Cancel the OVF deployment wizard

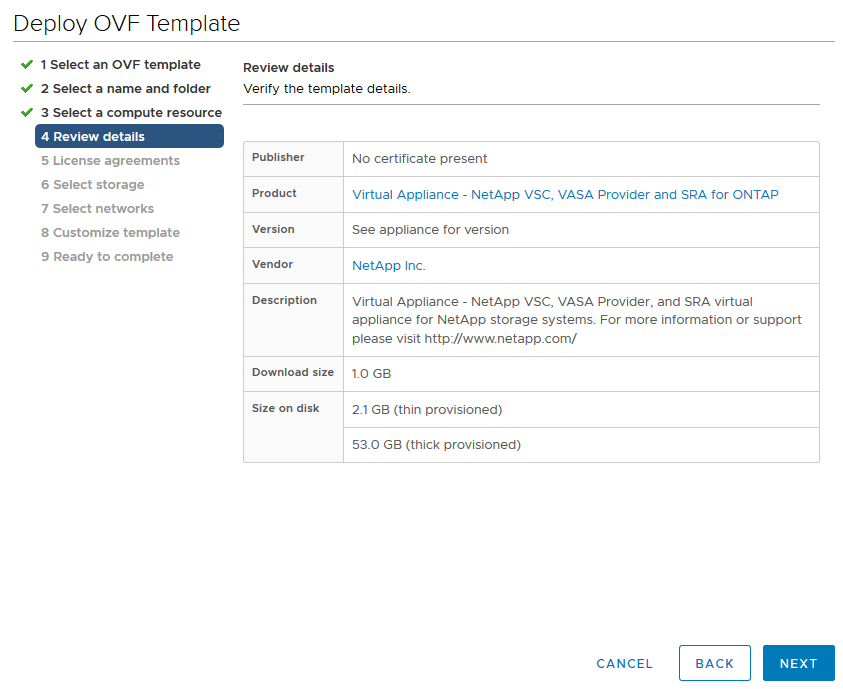pyautogui.click(x=624, y=664)
